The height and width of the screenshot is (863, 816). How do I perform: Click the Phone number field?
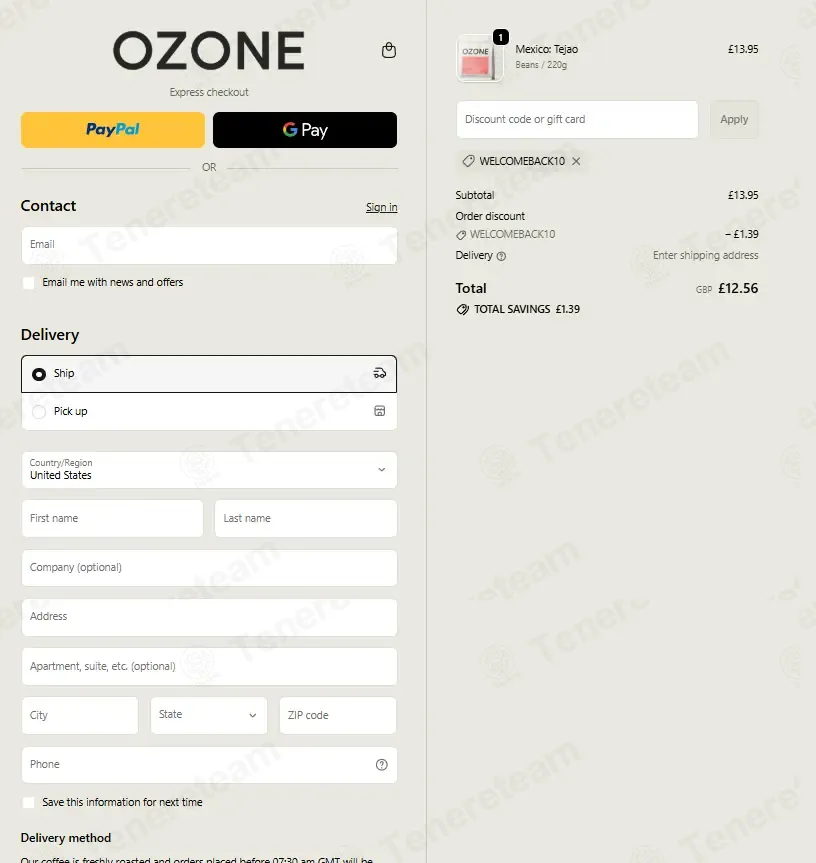click(x=209, y=764)
